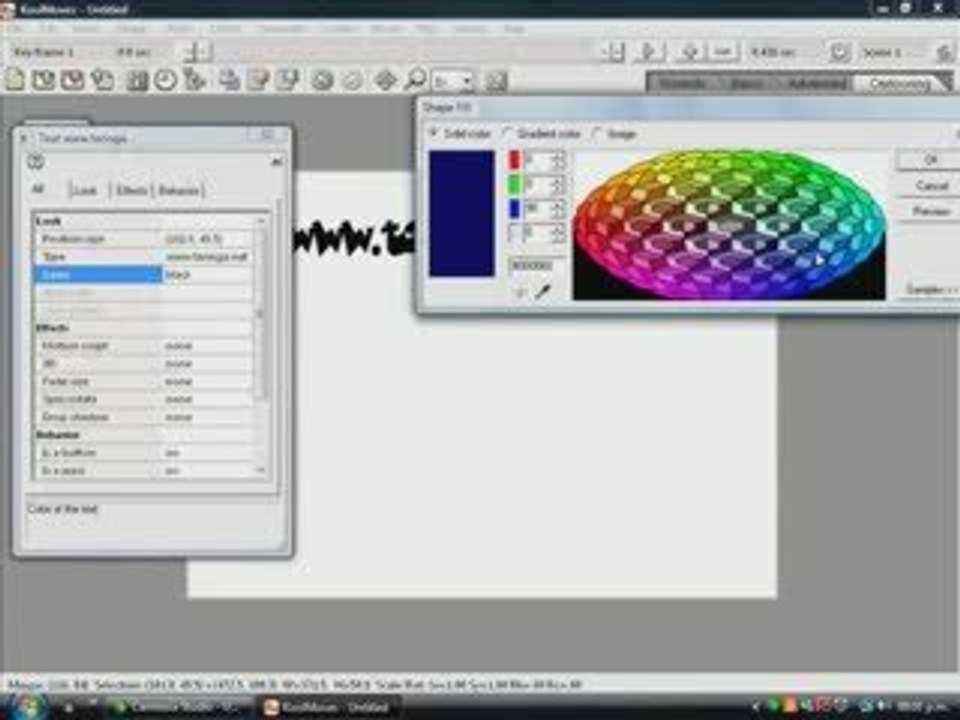Click the red save toolbar icon
This screenshot has height=720, width=960.
point(72,80)
